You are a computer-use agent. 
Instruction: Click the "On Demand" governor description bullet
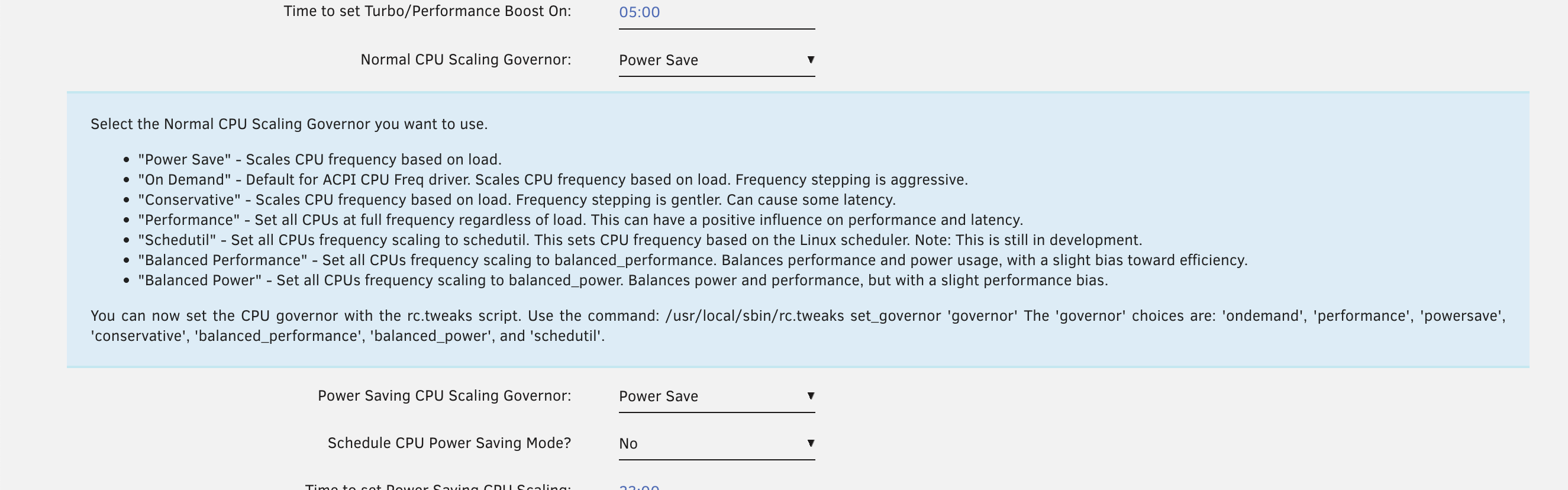553,179
